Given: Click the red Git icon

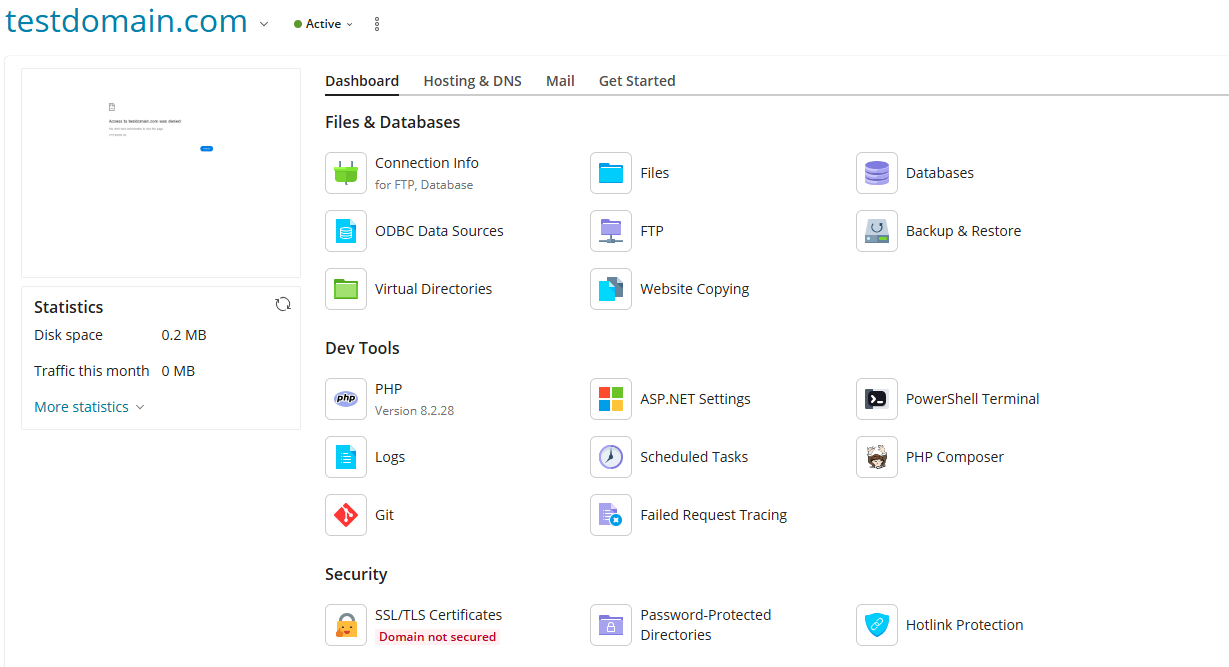Looking at the screenshot, I should tap(346, 515).
